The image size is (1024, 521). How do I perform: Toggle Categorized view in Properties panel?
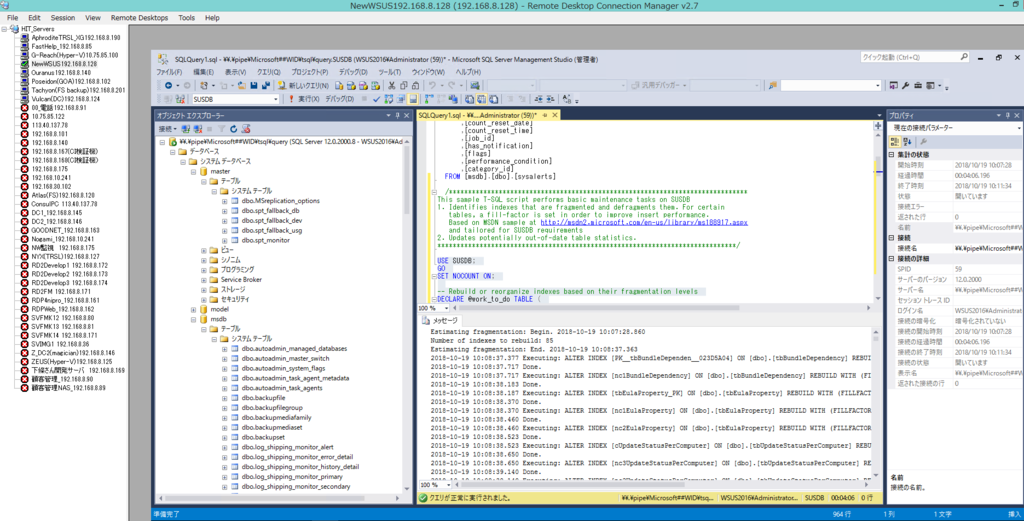[895, 142]
